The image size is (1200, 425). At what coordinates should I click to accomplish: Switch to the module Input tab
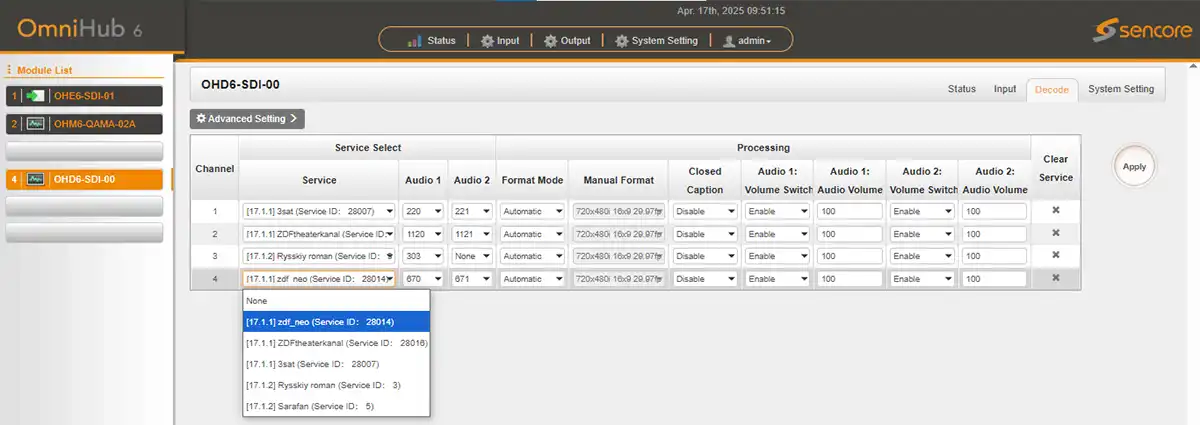1005,89
